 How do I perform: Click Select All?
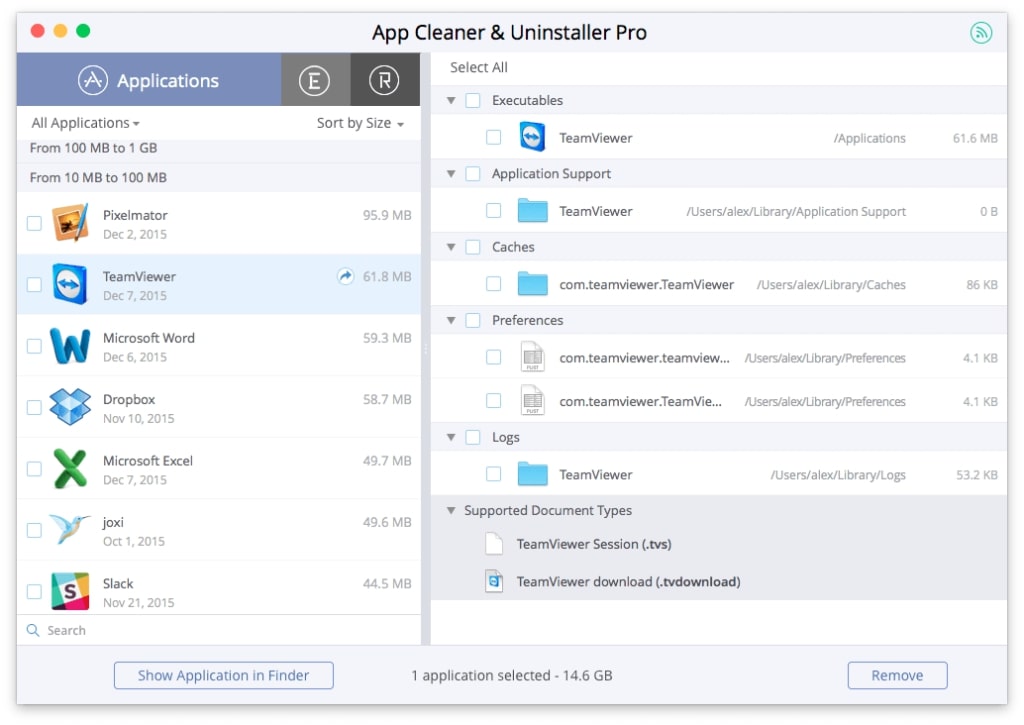click(x=479, y=67)
